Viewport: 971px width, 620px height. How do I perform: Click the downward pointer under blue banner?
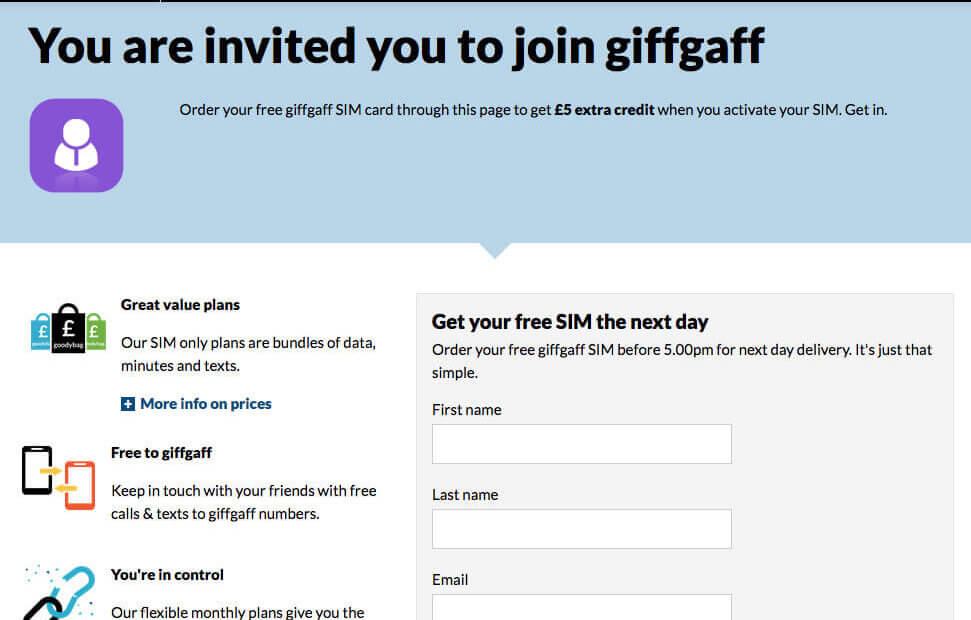pyautogui.click(x=495, y=250)
